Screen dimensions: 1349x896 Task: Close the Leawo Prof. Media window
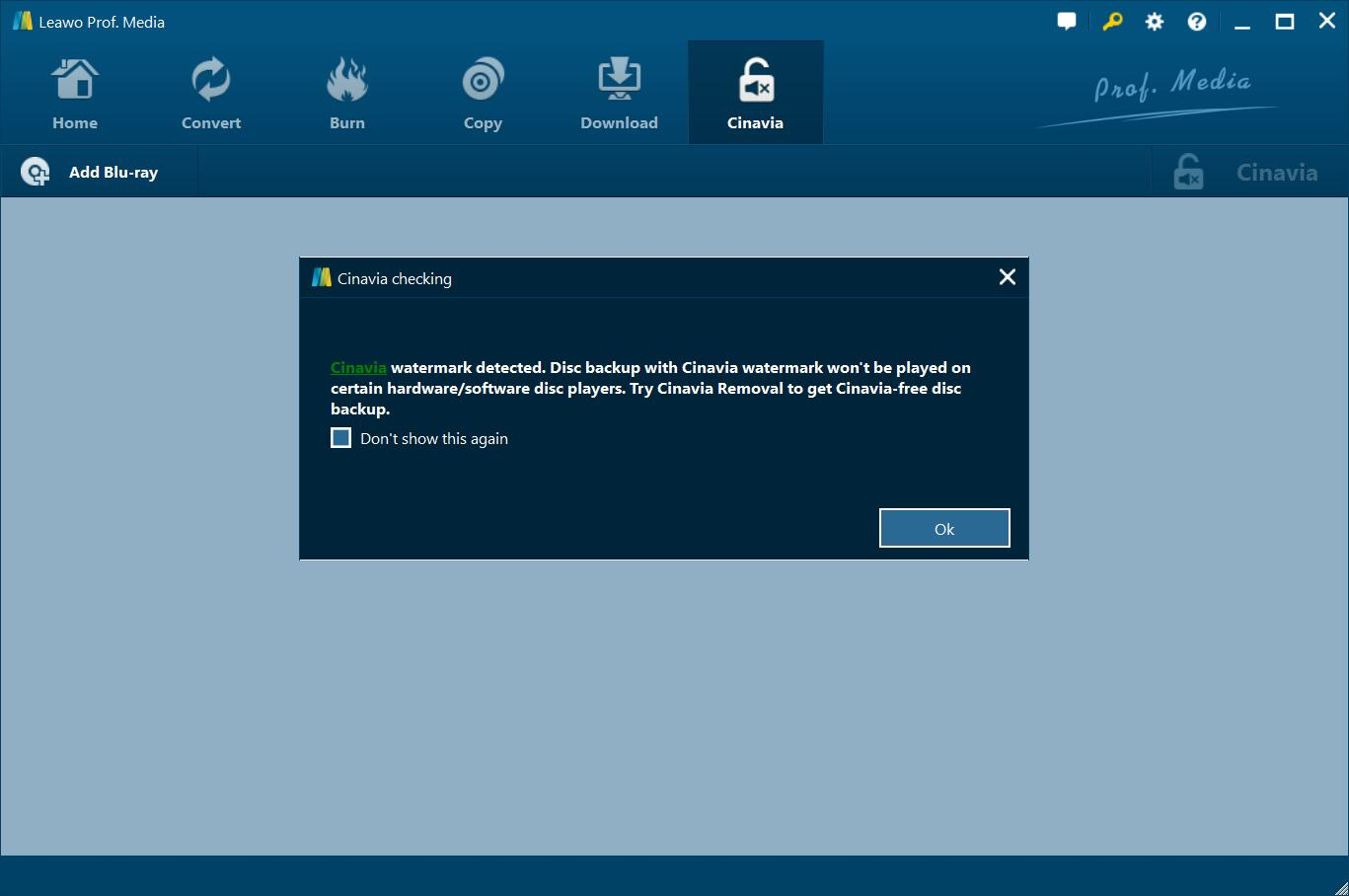click(x=1327, y=21)
